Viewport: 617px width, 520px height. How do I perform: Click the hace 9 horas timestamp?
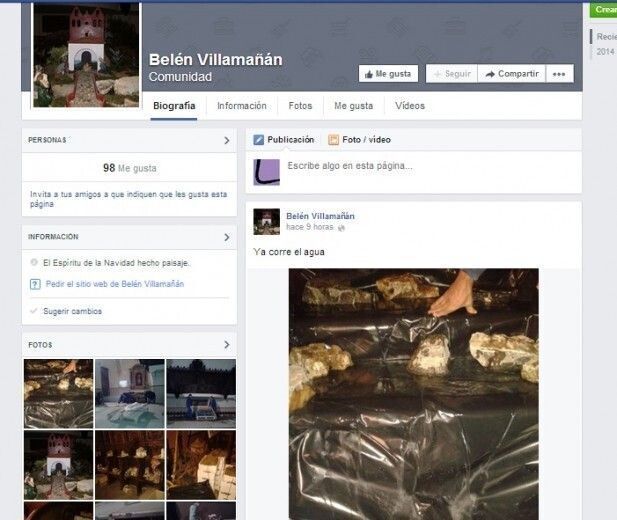310,227
